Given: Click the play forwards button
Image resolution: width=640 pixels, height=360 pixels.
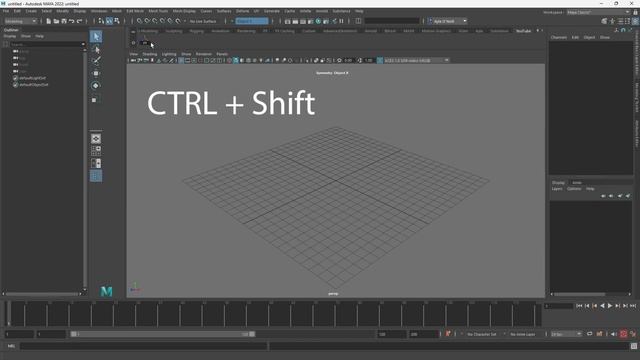Looking at the screenshot, I should 610,306.
